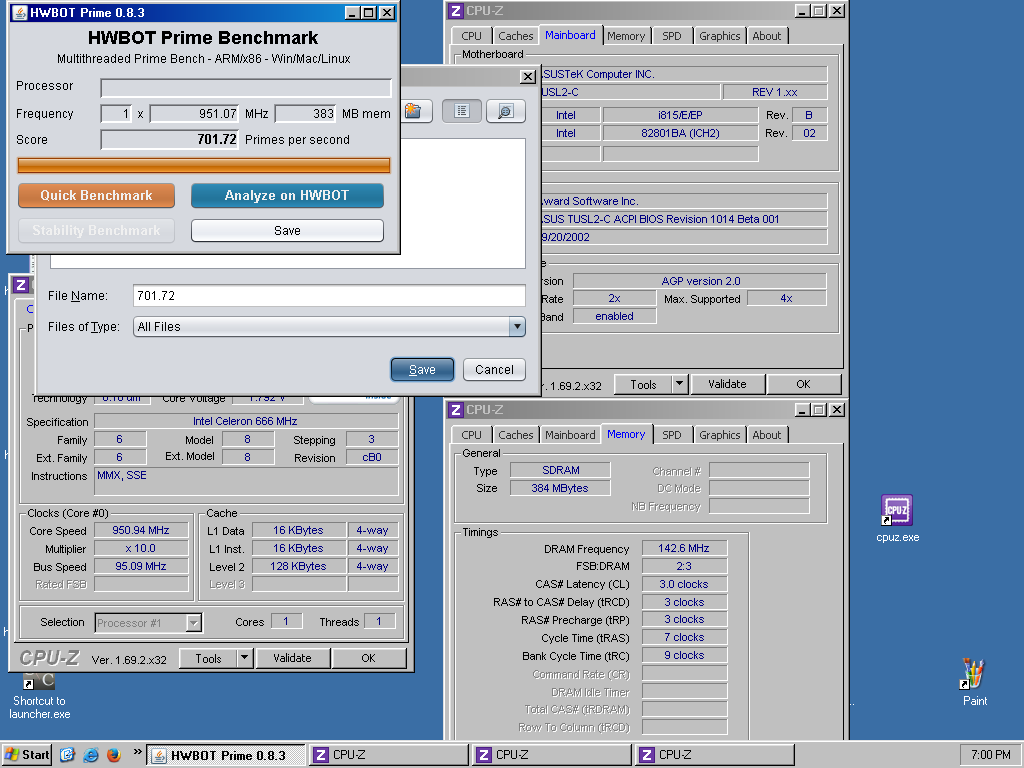
Task: Click the File Name input field
Action: pyautogui.click(x=329, y=296)
